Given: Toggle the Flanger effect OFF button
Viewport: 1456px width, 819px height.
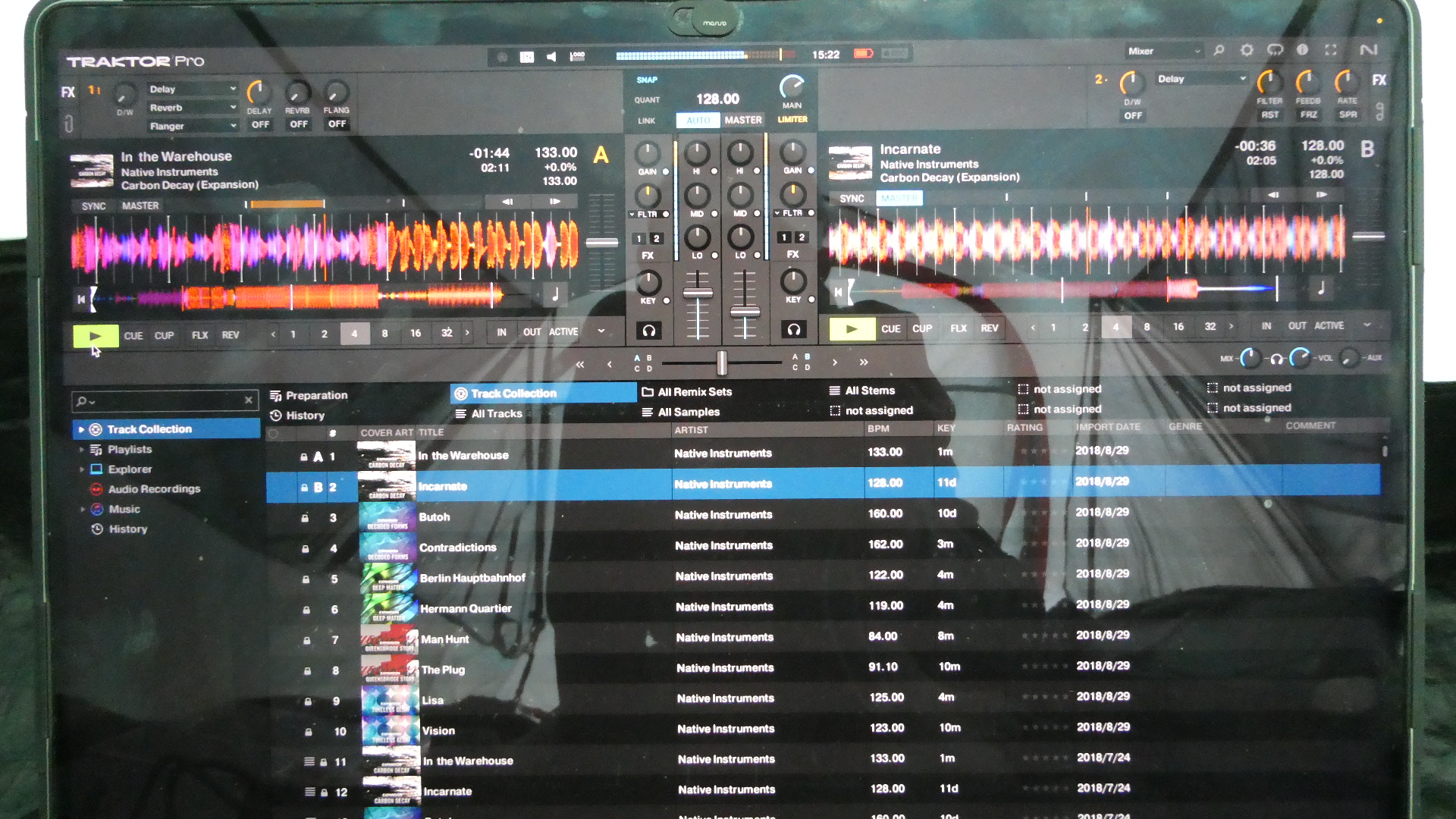Looking at the screenshot, I should click(x=337, y=124).
